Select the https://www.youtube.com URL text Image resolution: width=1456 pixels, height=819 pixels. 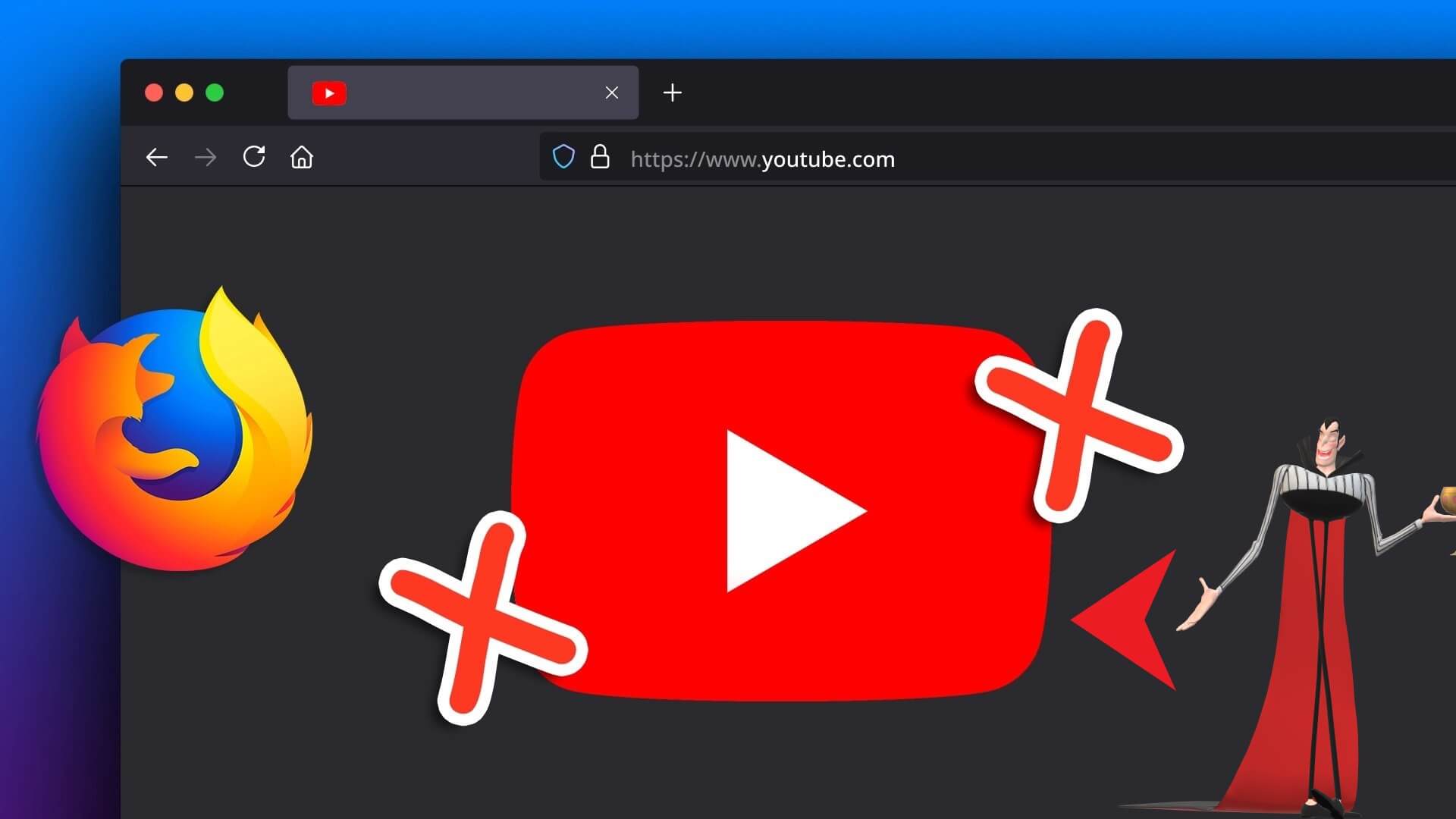point(761,158)
